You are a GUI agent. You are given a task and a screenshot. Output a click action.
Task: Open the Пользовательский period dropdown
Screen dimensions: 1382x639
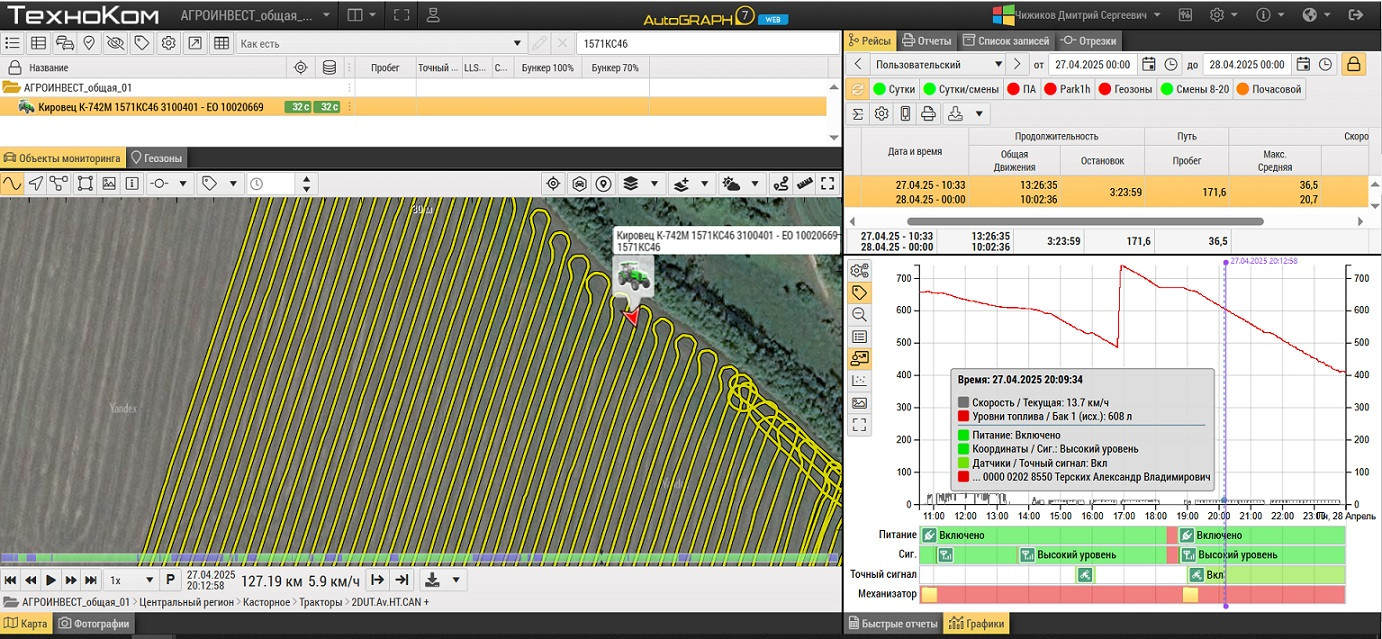point(938,64)
